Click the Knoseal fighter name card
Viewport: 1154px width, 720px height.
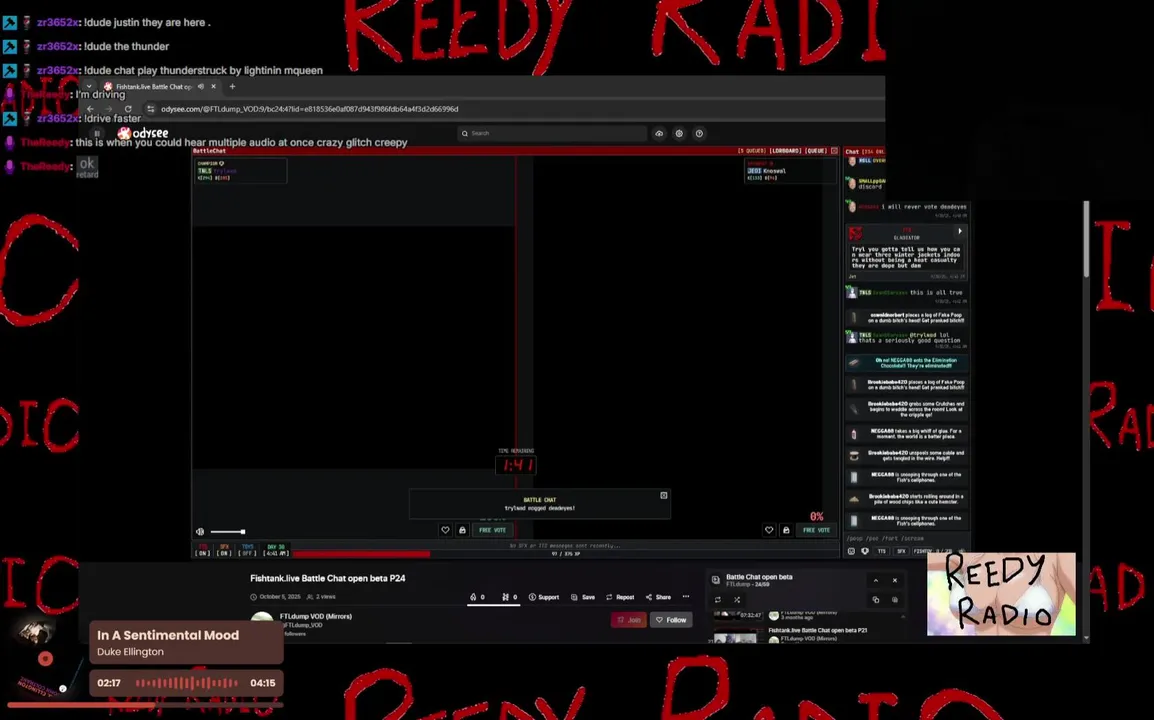[790, 170]
